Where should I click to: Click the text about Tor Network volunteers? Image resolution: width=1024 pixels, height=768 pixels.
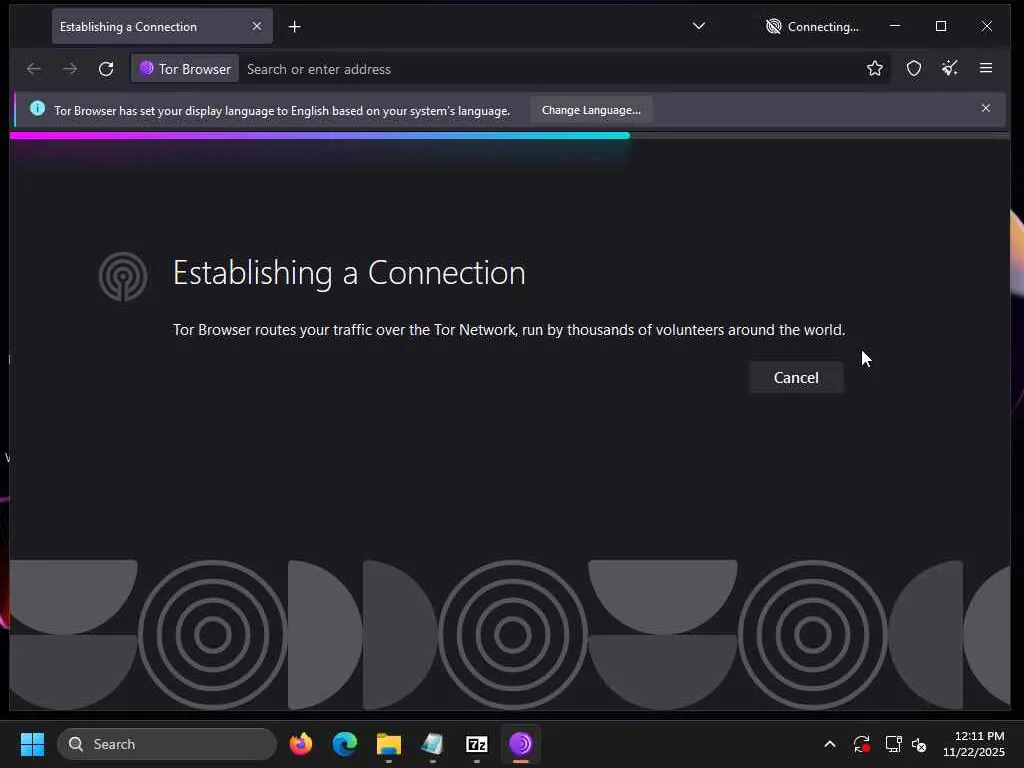[509, 330]
